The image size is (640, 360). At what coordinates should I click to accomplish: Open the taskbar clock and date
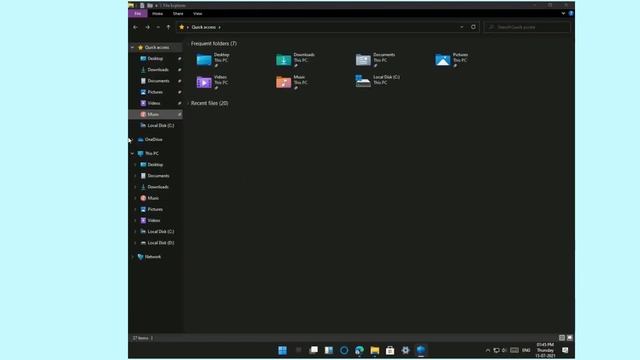pos(545,350)
